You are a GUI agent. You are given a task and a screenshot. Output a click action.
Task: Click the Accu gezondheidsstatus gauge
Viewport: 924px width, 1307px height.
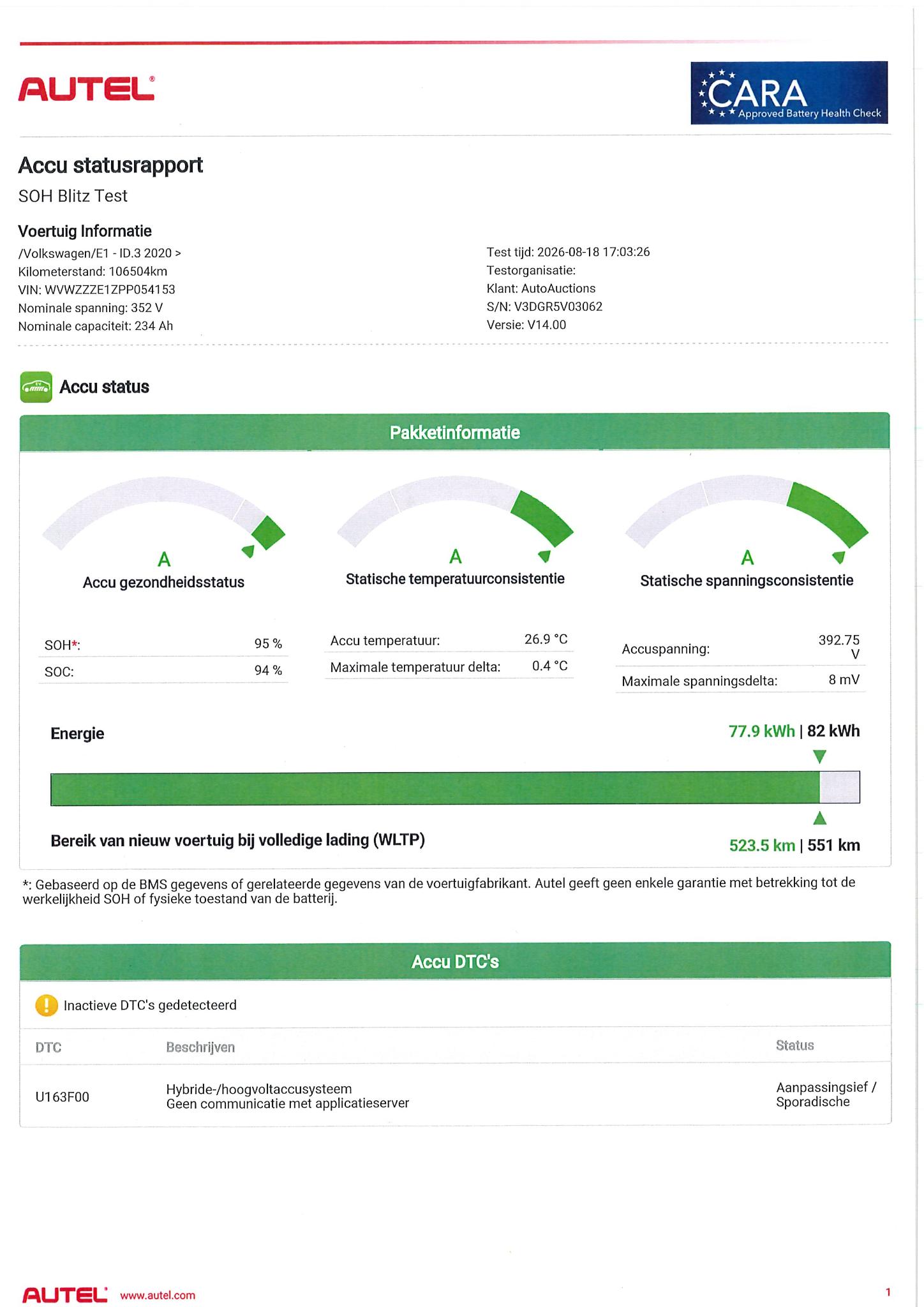click(163, 516)
